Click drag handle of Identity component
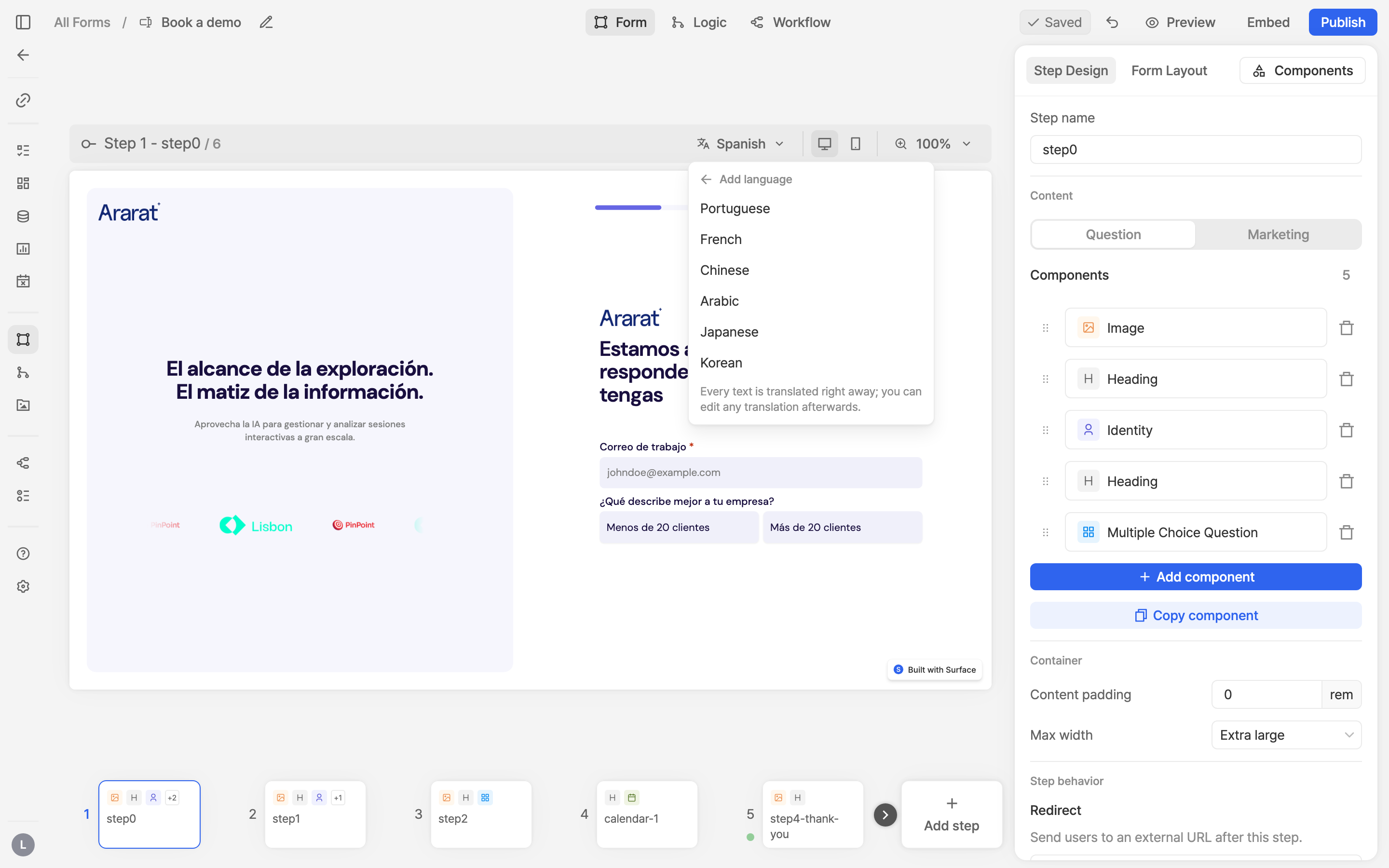1389x868 pixels. tap(1045, 430)
